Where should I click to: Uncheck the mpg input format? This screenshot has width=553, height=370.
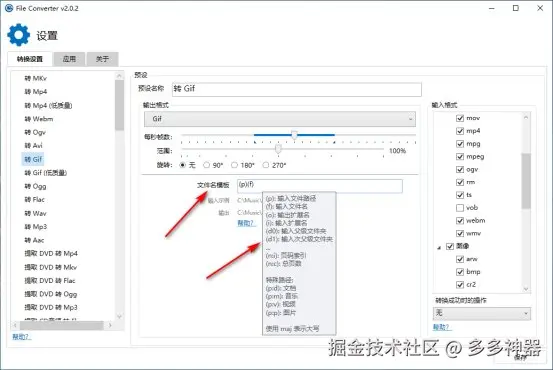coord(460,144)
